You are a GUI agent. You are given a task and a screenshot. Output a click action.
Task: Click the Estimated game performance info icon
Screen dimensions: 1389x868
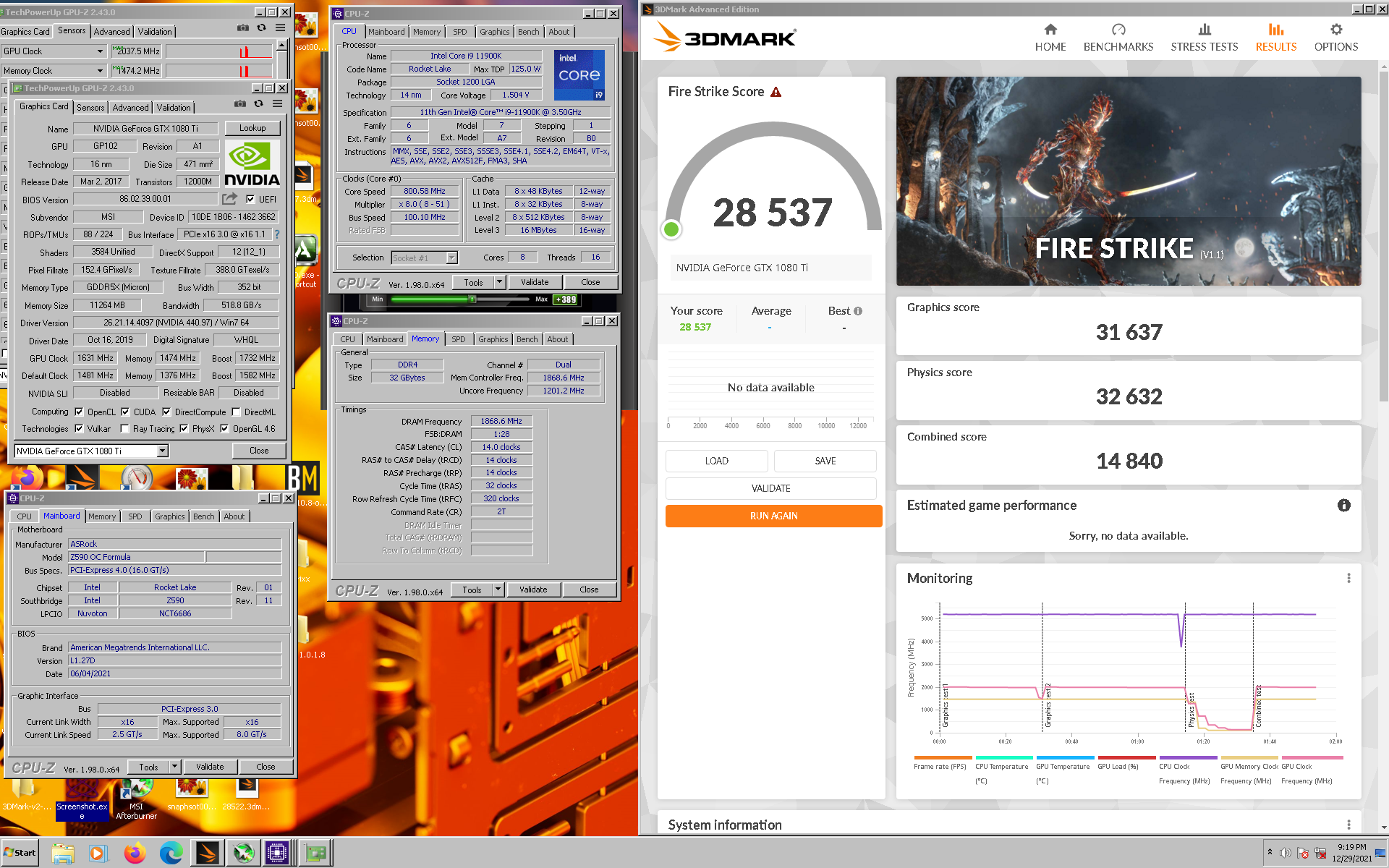(x=1344, y=506)
